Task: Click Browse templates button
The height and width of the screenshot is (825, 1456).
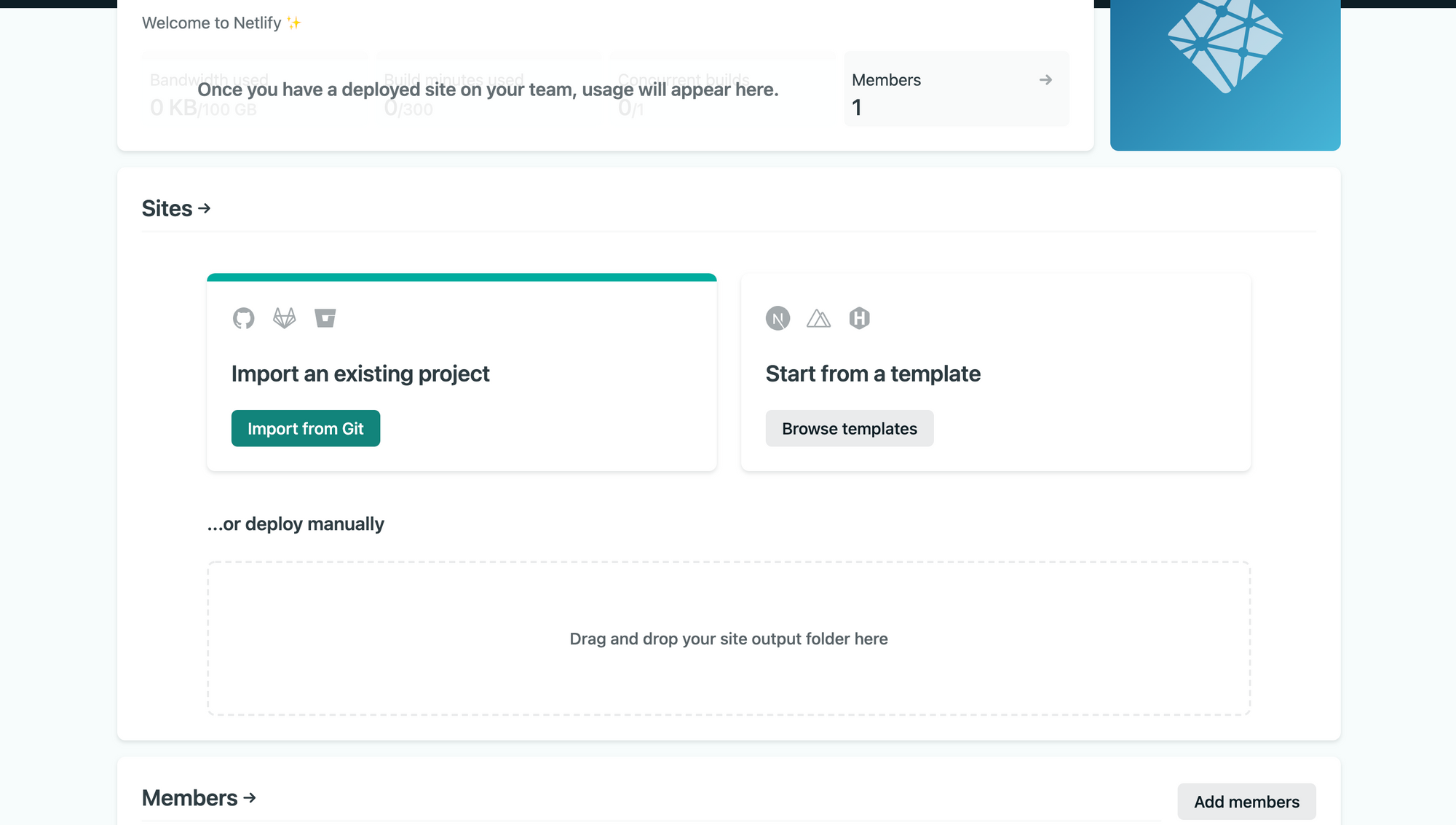Action: coord(849,428)
